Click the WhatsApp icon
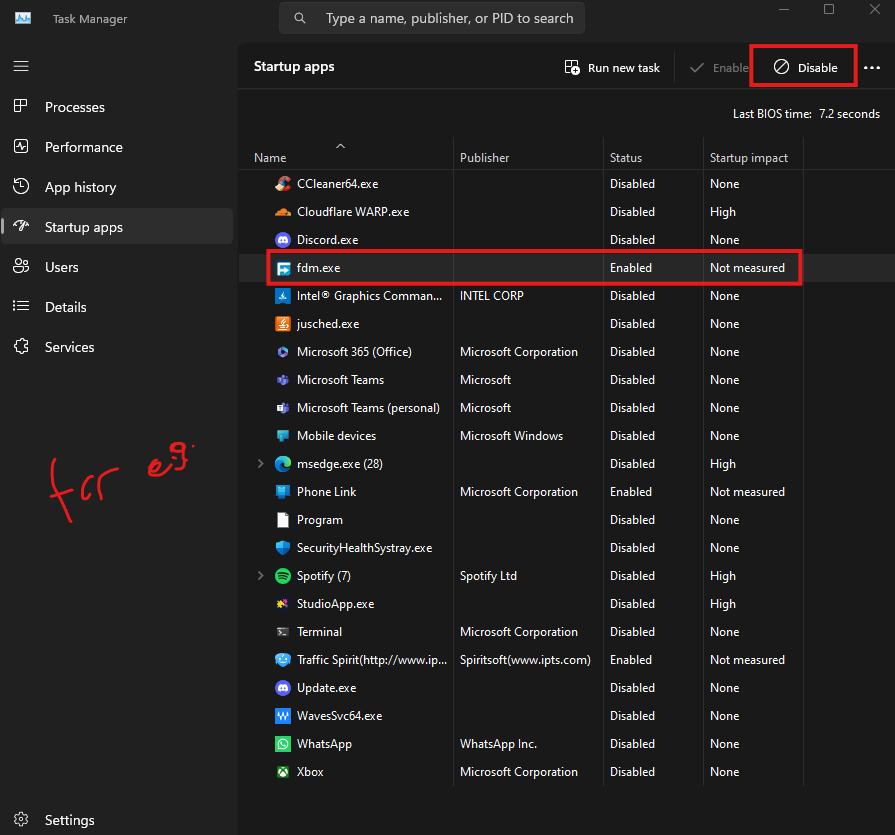Viewport: 895px width, 835px height. pyautogui.click(x=283, y=744)
